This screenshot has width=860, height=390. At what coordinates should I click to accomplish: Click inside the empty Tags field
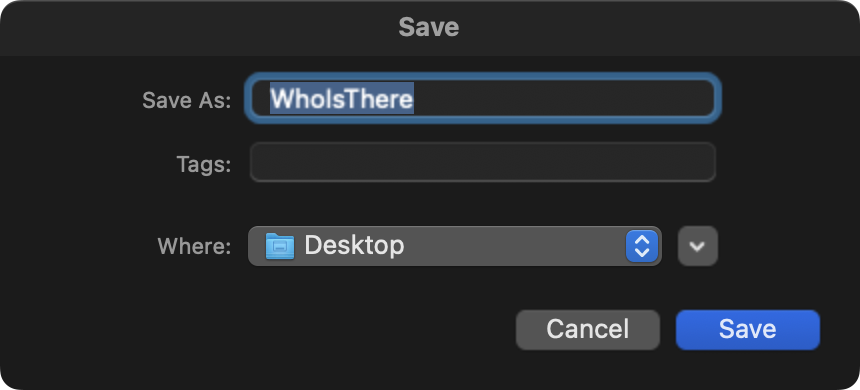coord(483,162)
